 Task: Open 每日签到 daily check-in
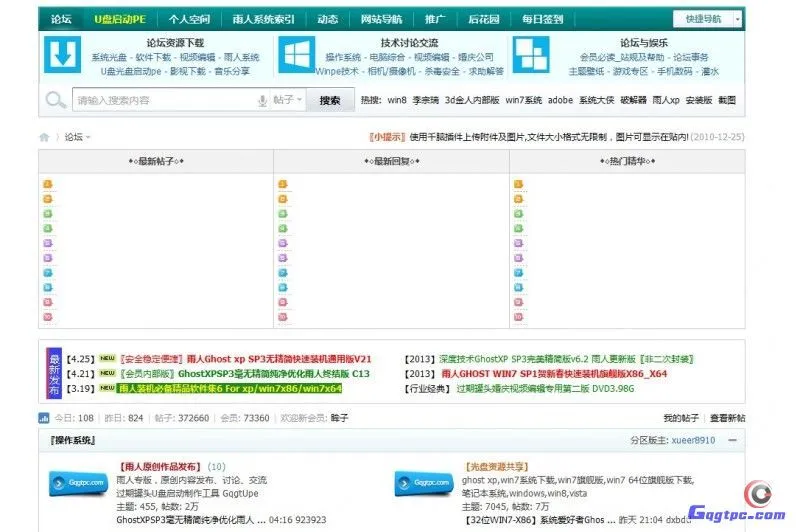542,19
